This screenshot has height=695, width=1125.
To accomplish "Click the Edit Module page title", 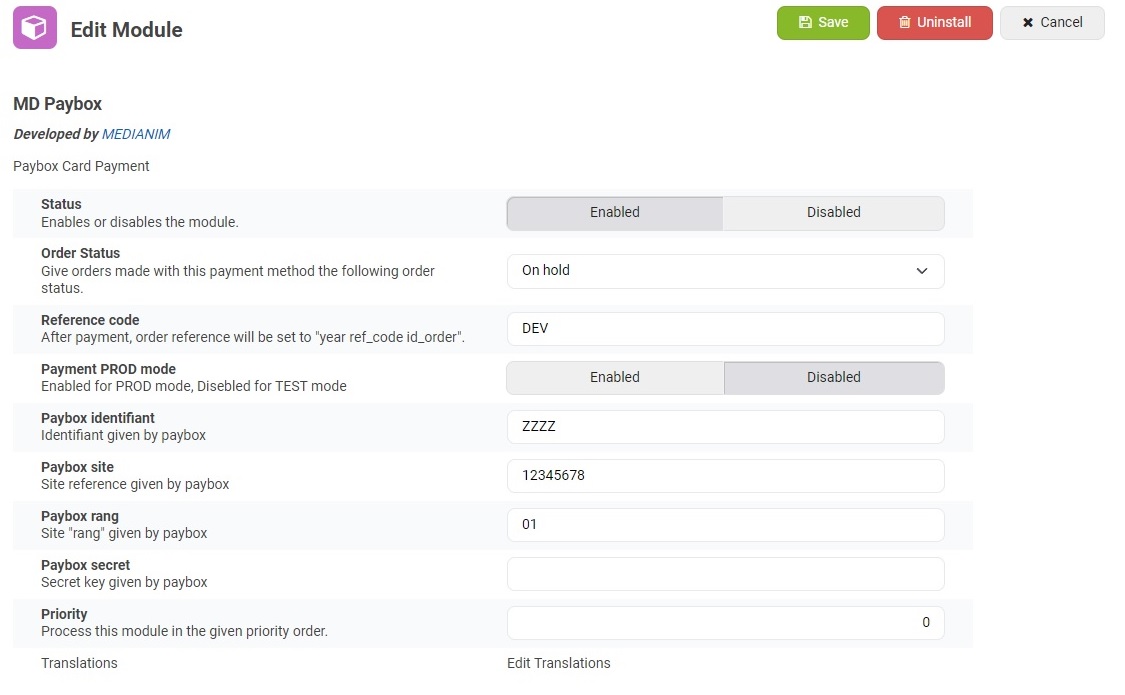I will tap(126, 29).
